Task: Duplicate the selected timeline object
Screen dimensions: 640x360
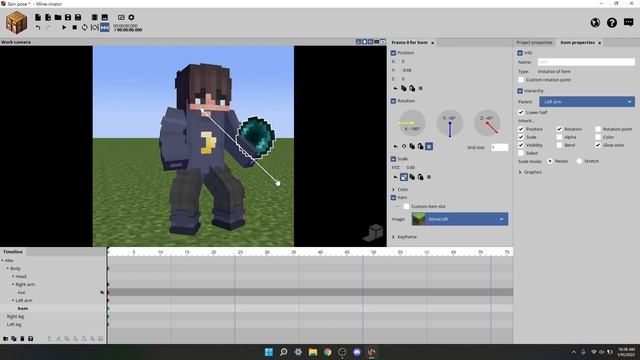Action: click(14, 338)
